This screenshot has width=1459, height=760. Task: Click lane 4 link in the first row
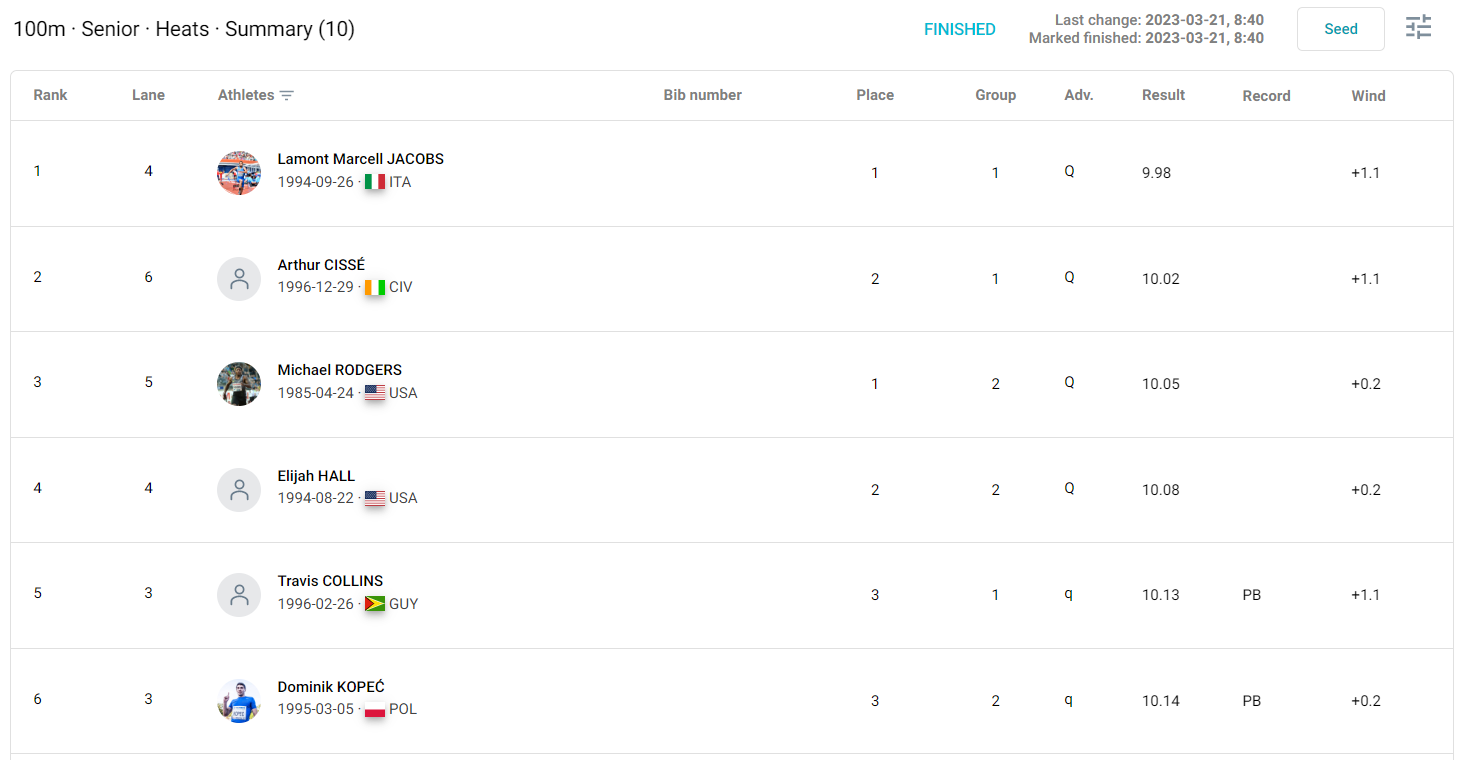[148, 170]
